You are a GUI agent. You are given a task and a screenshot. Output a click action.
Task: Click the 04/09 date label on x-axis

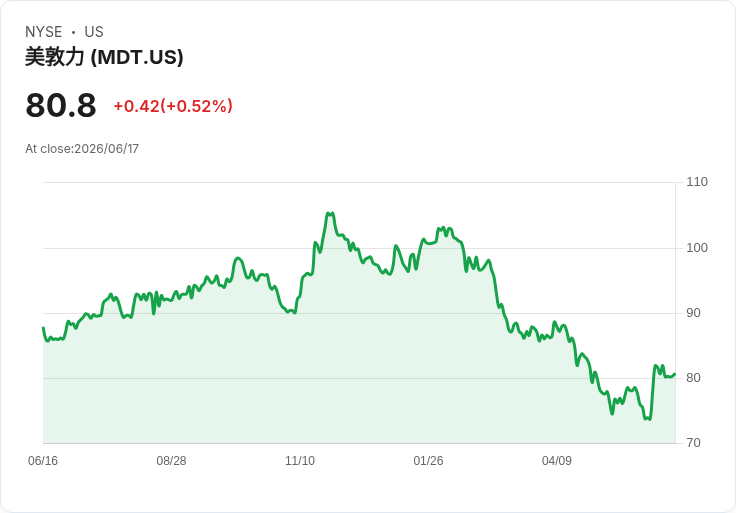[557, 461]
